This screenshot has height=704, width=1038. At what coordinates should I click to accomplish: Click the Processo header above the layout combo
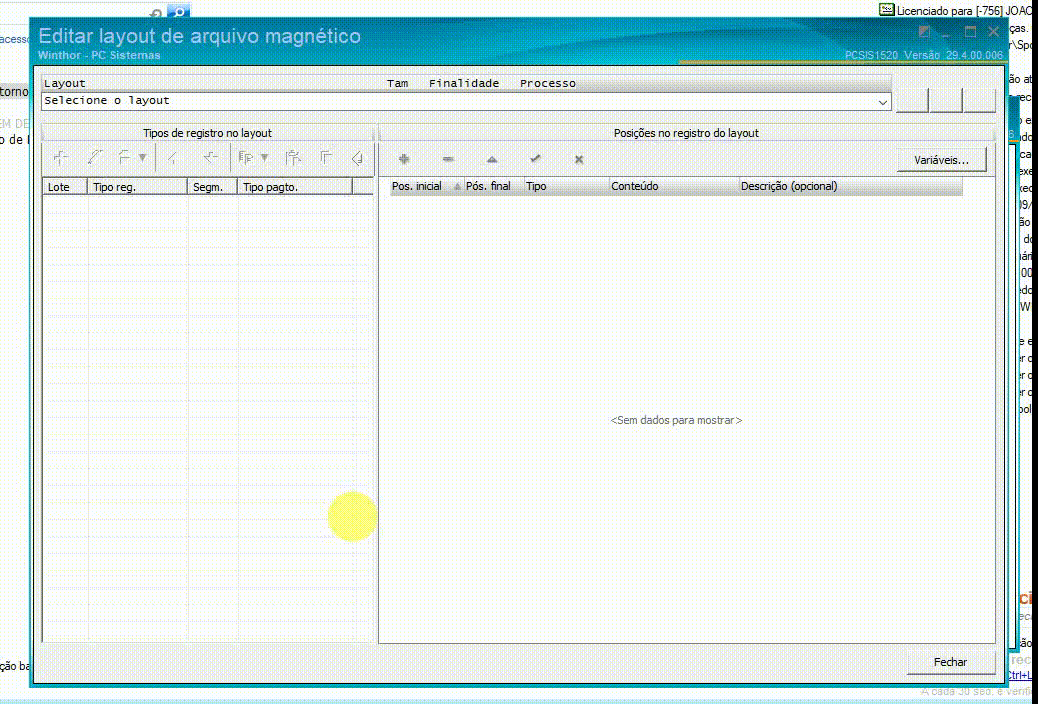547,83
